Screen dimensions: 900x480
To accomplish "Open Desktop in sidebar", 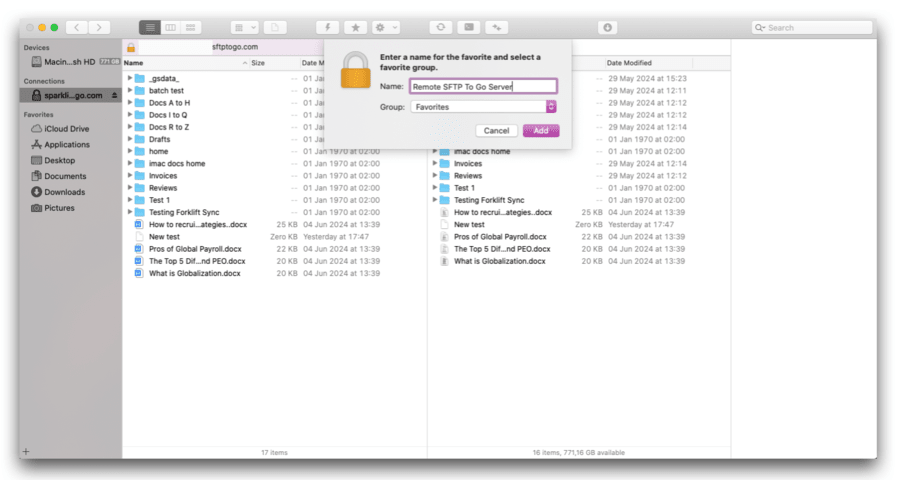I will tap(60, 160).
